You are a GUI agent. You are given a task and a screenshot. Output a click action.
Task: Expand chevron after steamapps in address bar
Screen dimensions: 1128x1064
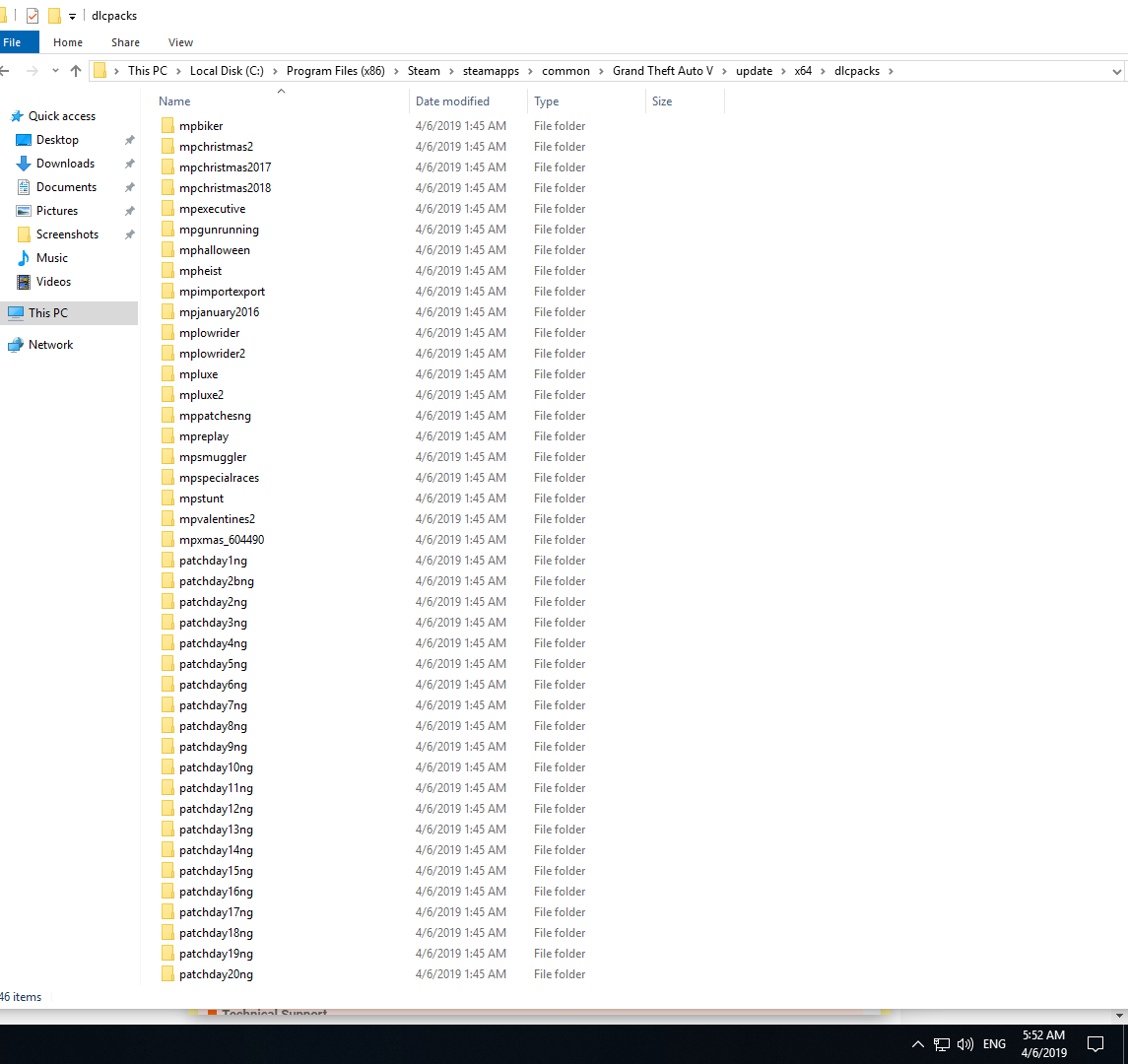(530, 71)
